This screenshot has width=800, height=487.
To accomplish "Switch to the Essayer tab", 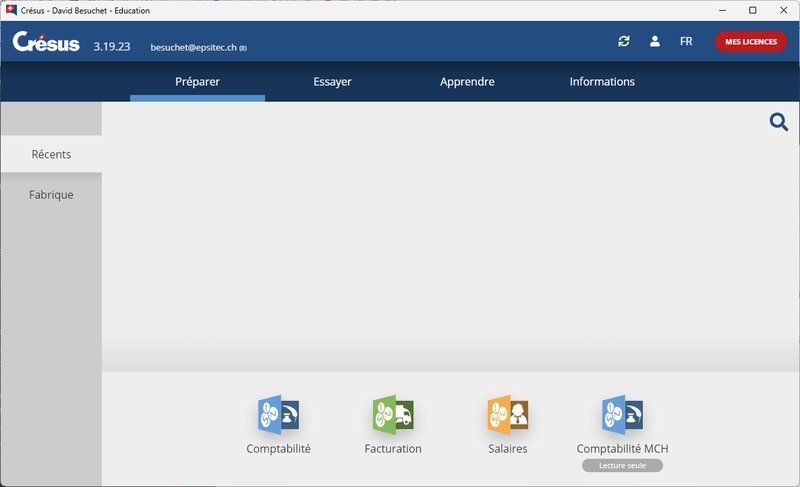I will pyautogui.click(x=332, y=82).
